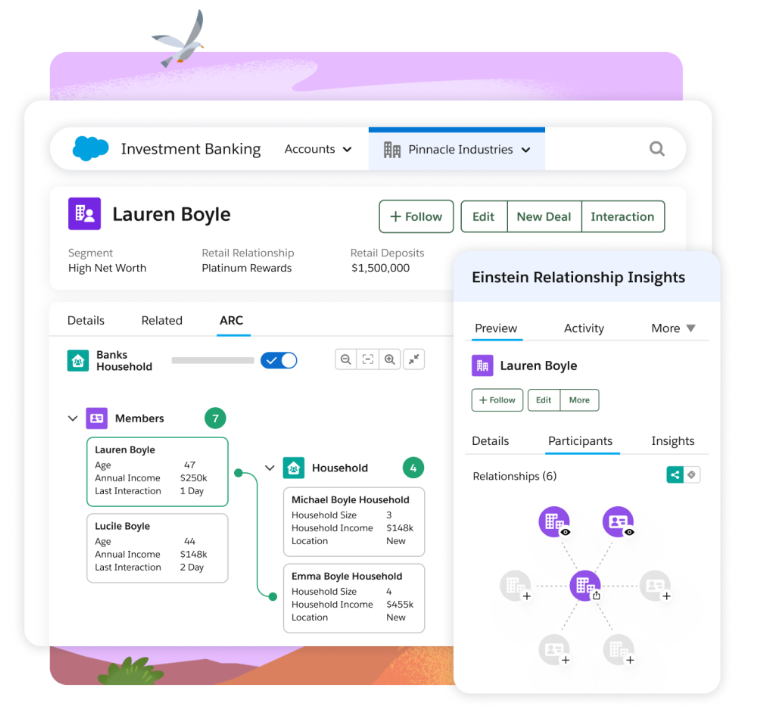Image resolution: width=762 pixels, height=712 pixels.
Task: Click the collapse view arrows icon
Action: point(415,360)
